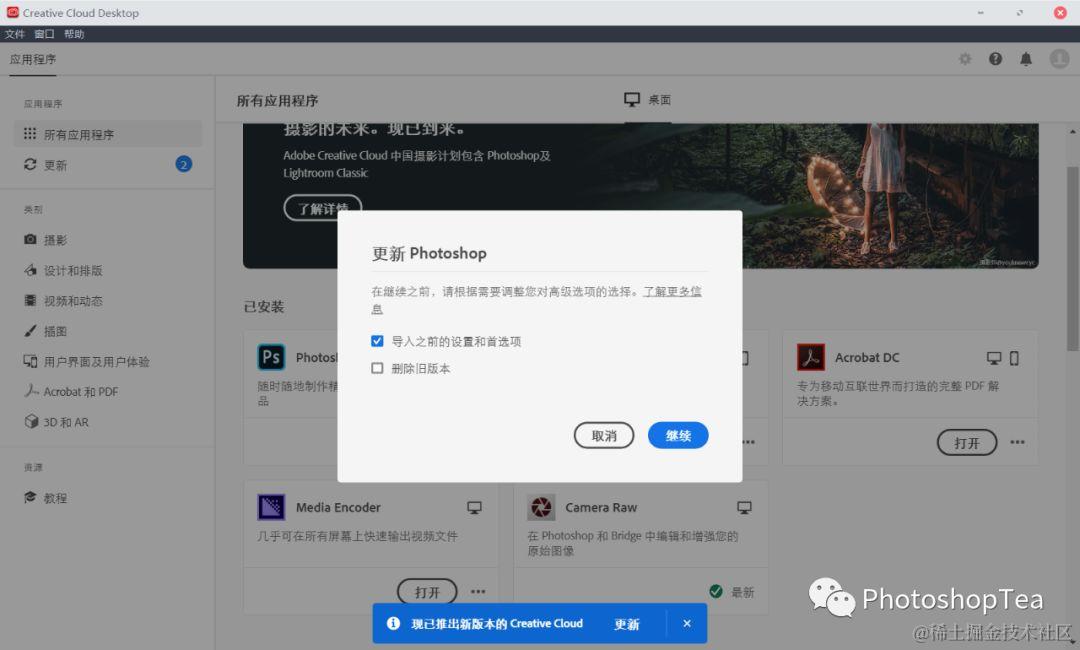Click desktop icon on Media Encoder card
1080x650 pixels.
click(x=475, y=507)
